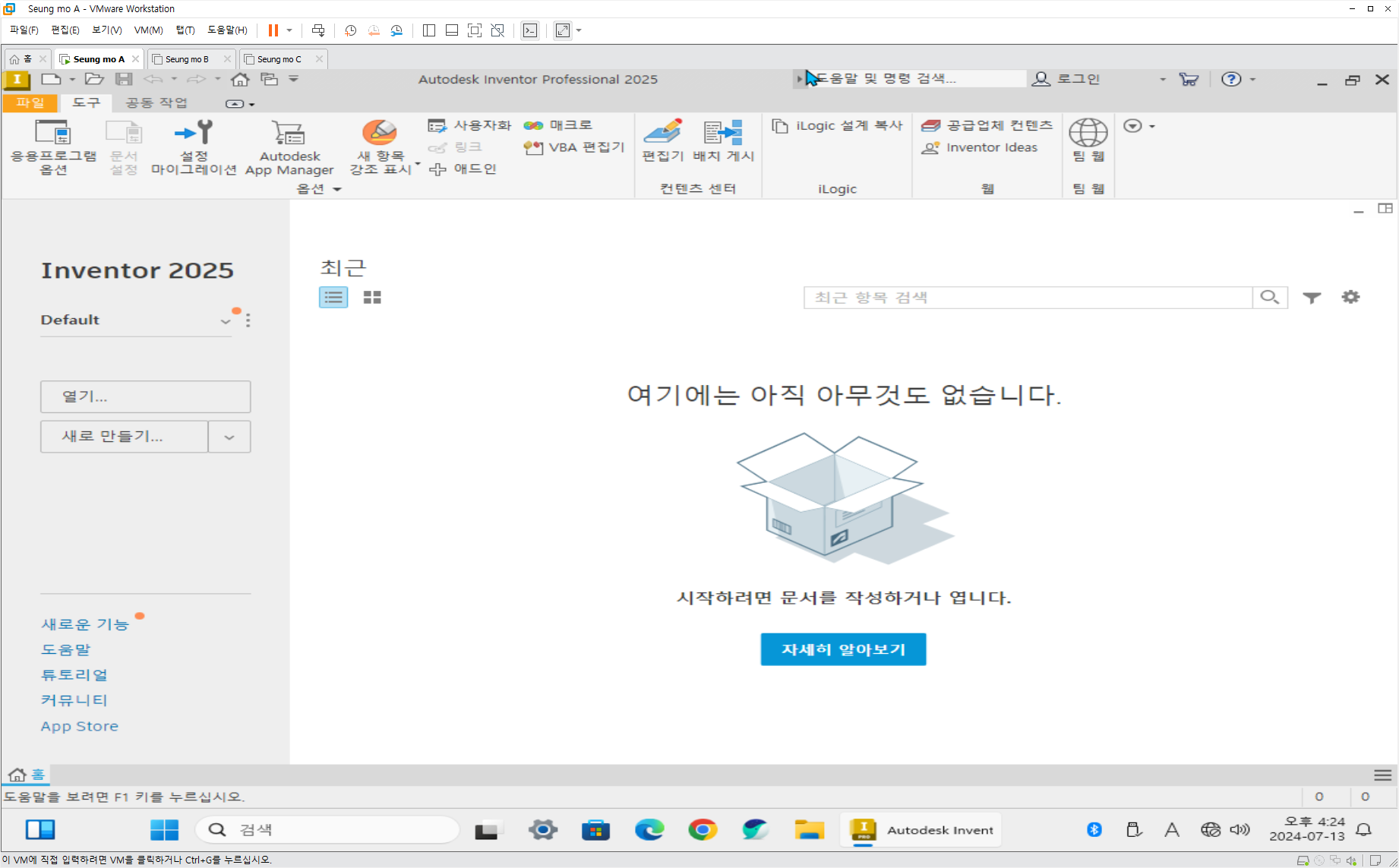Expand the Login (로그인) dropdown arrow
1399x868 pixels.
(1162, 80)
